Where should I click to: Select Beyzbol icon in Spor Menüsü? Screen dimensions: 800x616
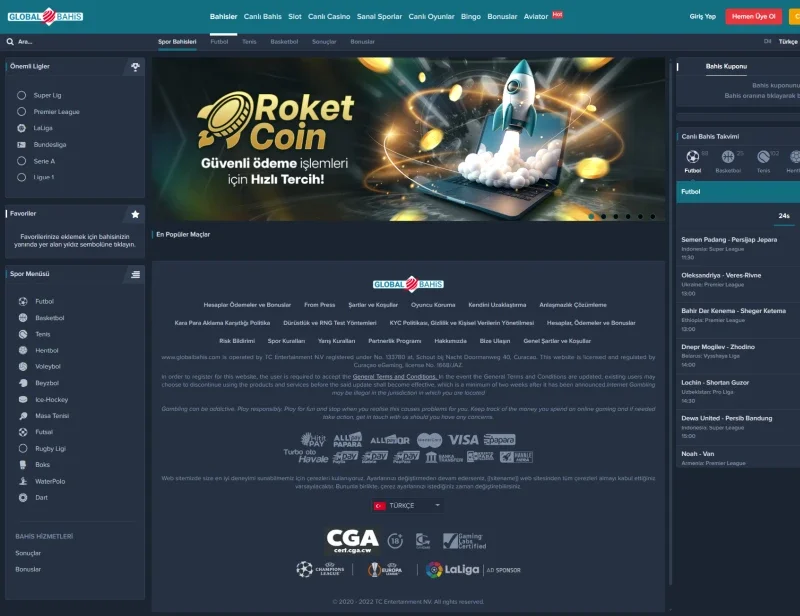[23, 383]
